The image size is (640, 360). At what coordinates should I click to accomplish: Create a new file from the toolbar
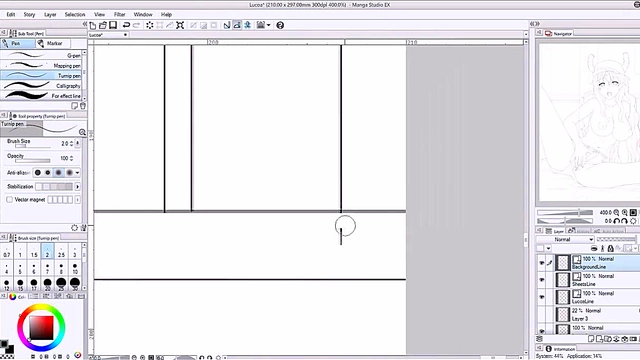coord(93,25)
